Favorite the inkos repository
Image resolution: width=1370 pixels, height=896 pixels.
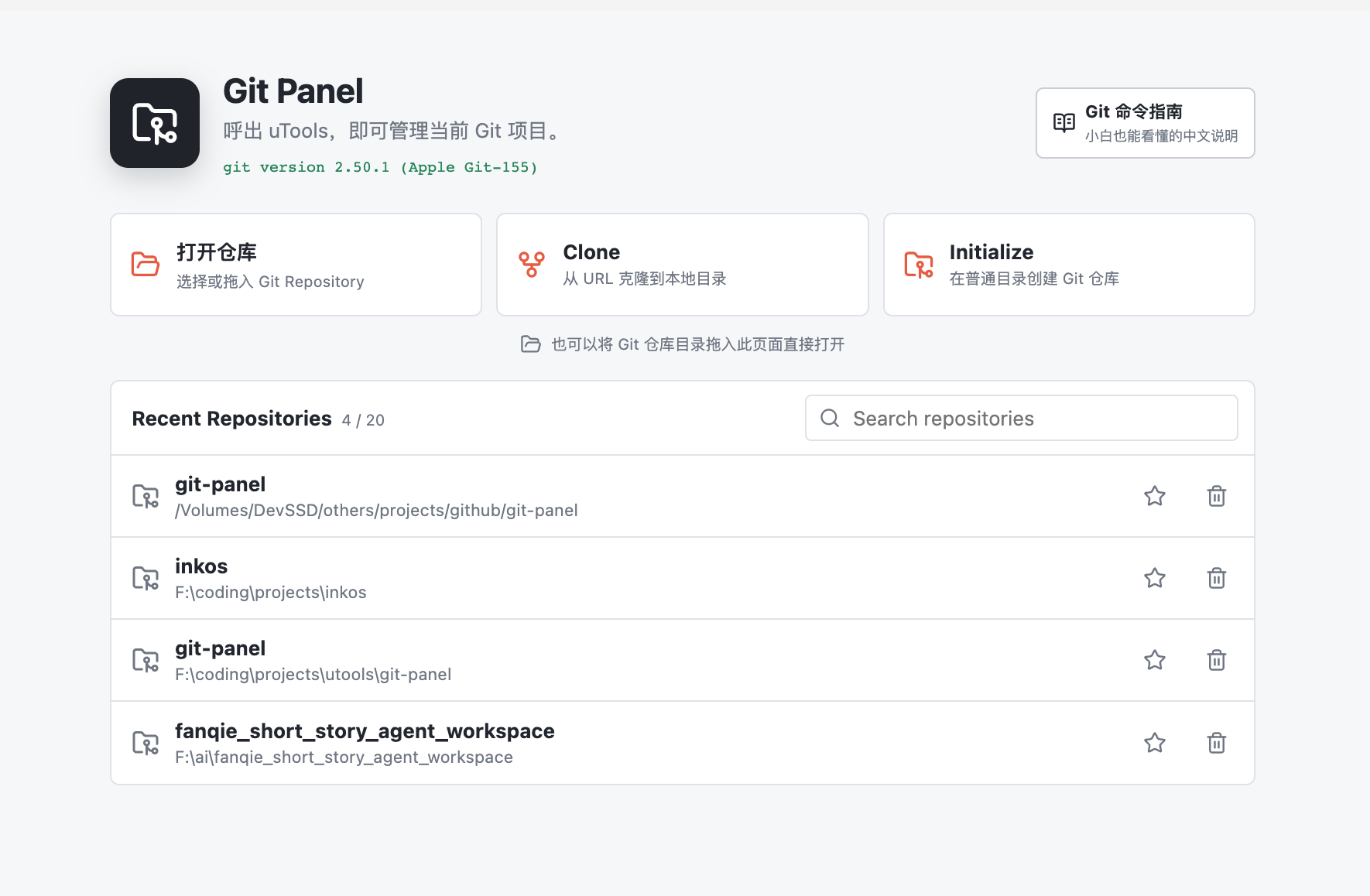point(1155,578)
